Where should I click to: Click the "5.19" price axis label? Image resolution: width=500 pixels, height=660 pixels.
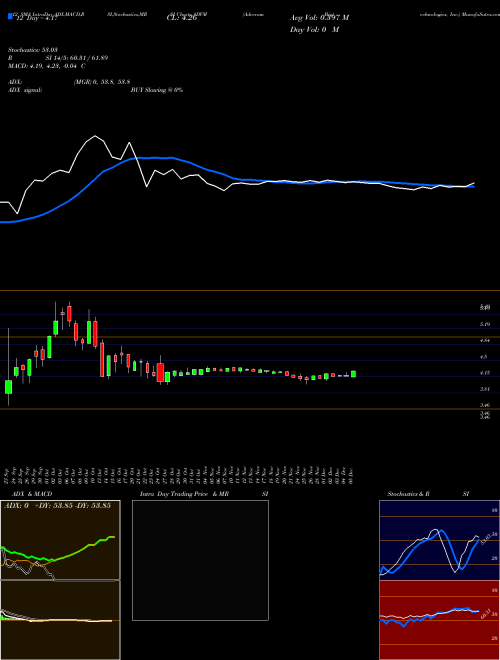pyautogui.click(x=485, y=324)
